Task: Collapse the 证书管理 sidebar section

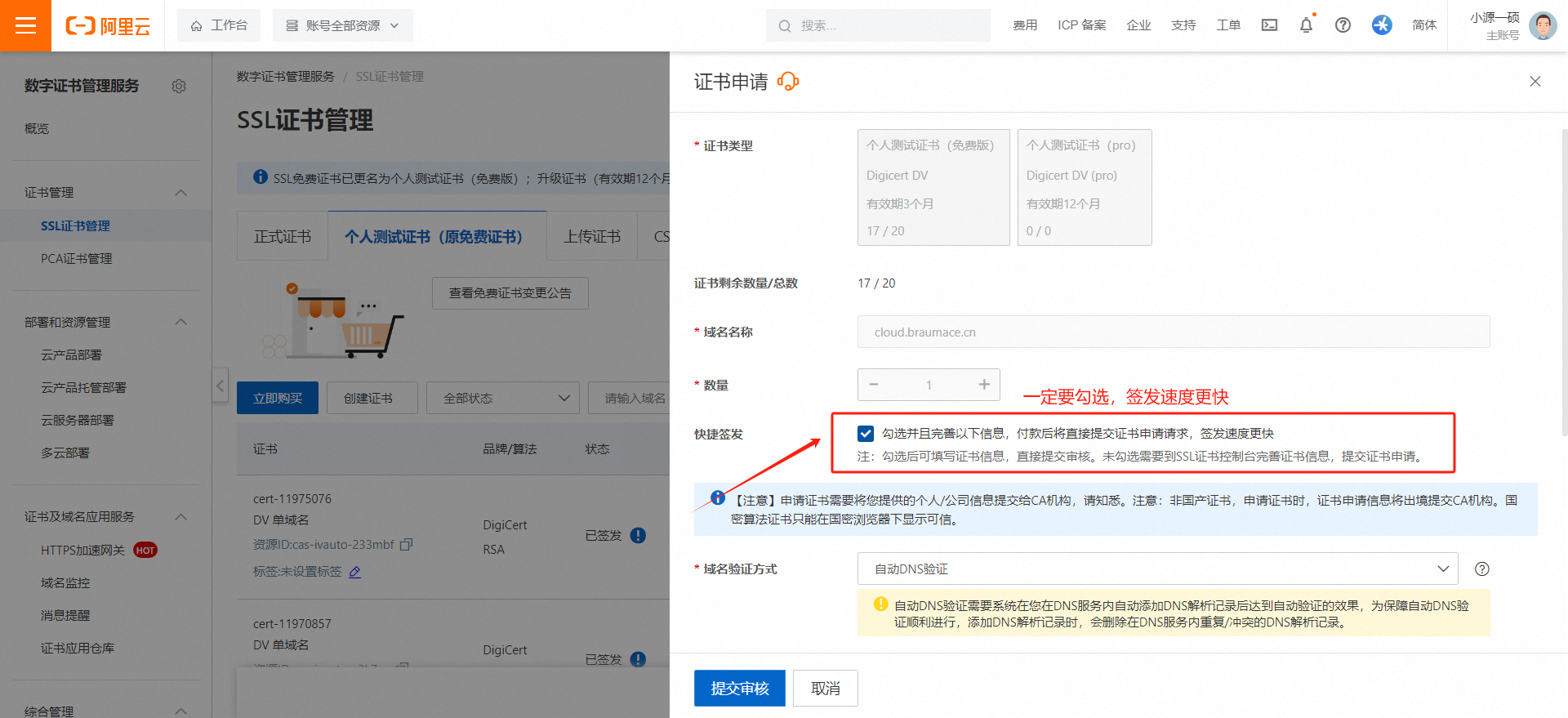Action: tap(181, 193)
